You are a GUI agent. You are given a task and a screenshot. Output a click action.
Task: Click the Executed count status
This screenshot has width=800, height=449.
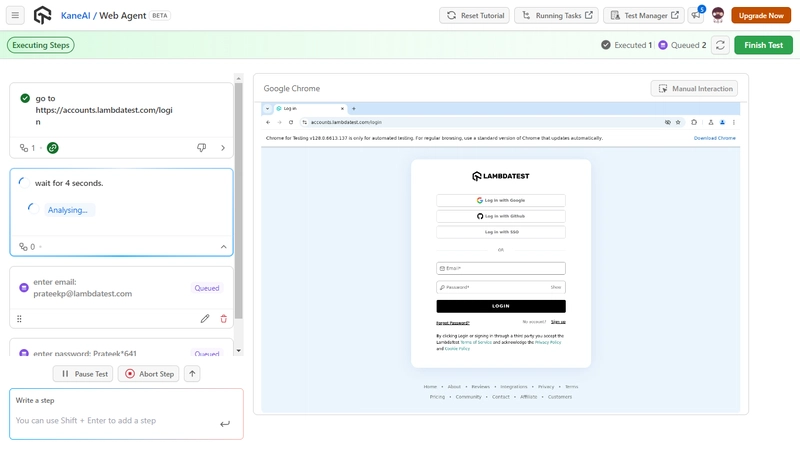click(627, 45)
